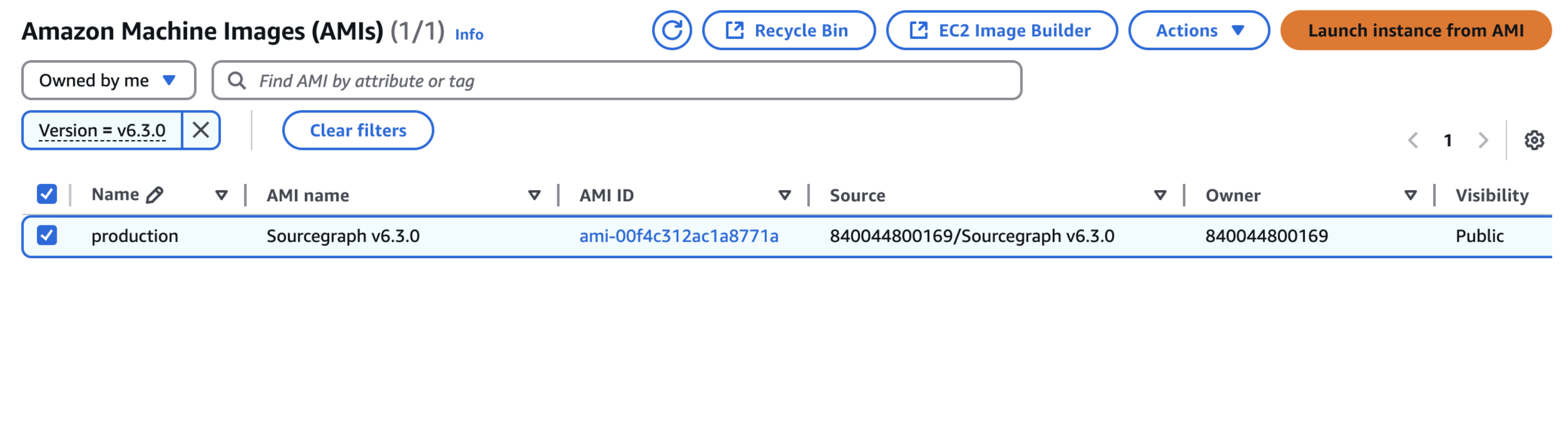Open the Source column sort dropdown
The width and height of the screenshot is (1568, 429).
coord(1160,195)
